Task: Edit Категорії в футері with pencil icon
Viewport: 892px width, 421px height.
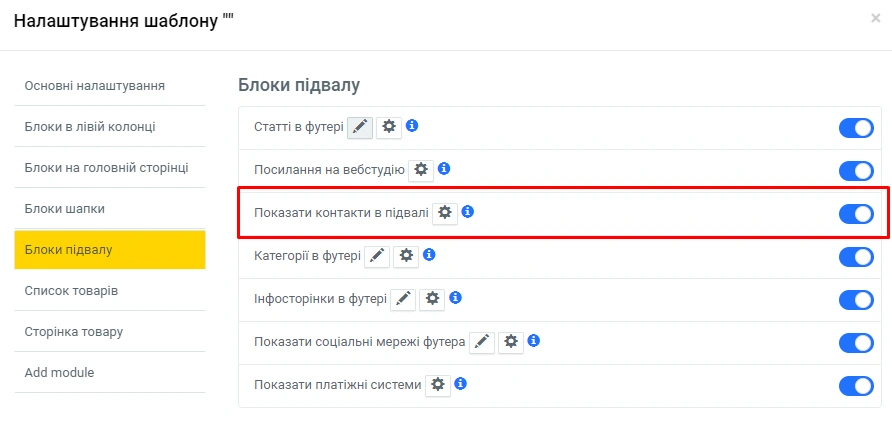Action: [x=377, y=256]
